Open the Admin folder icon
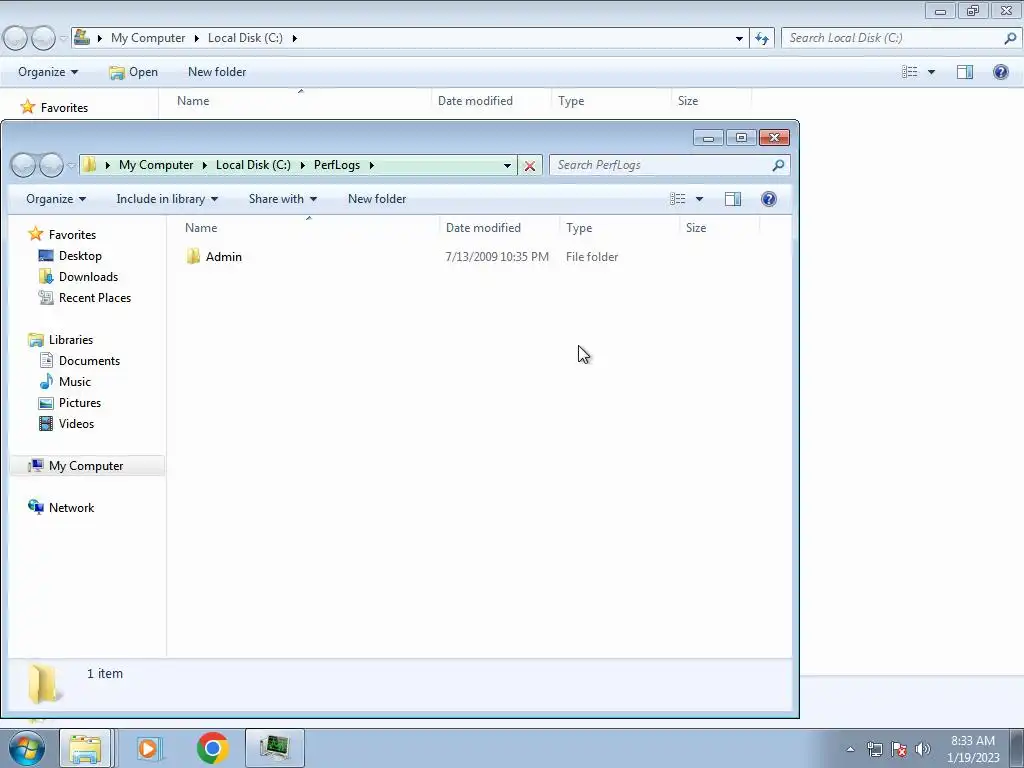The image size is (1024, 768). [193, 257]
